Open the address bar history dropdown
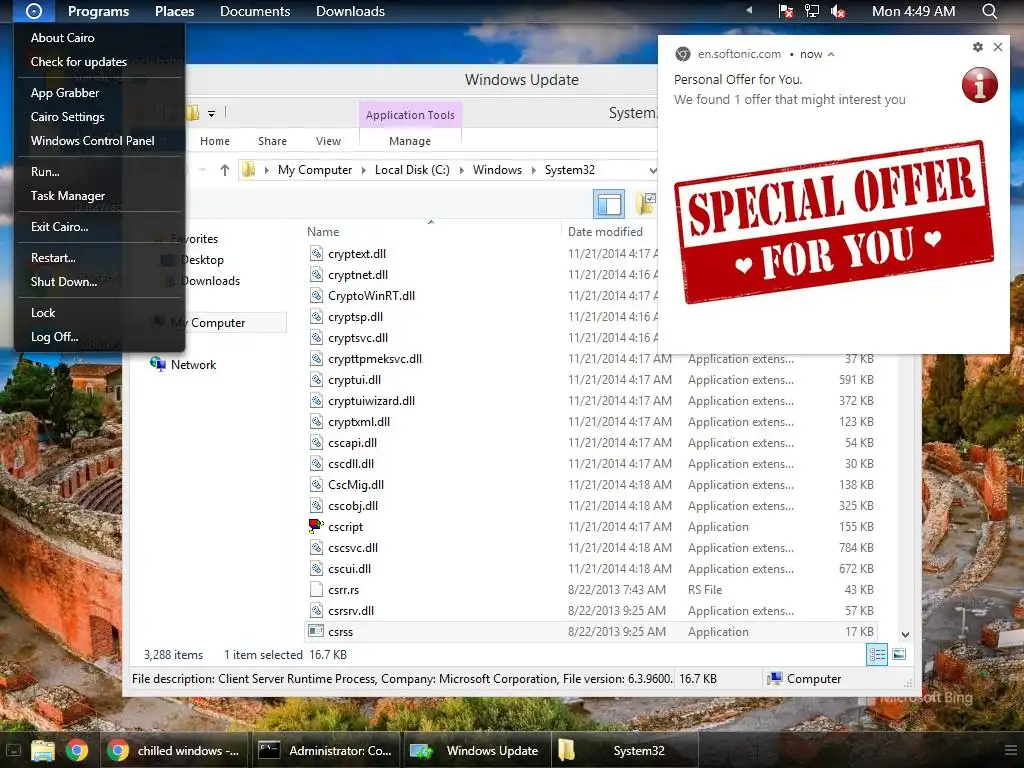 (x=652, y=170)
